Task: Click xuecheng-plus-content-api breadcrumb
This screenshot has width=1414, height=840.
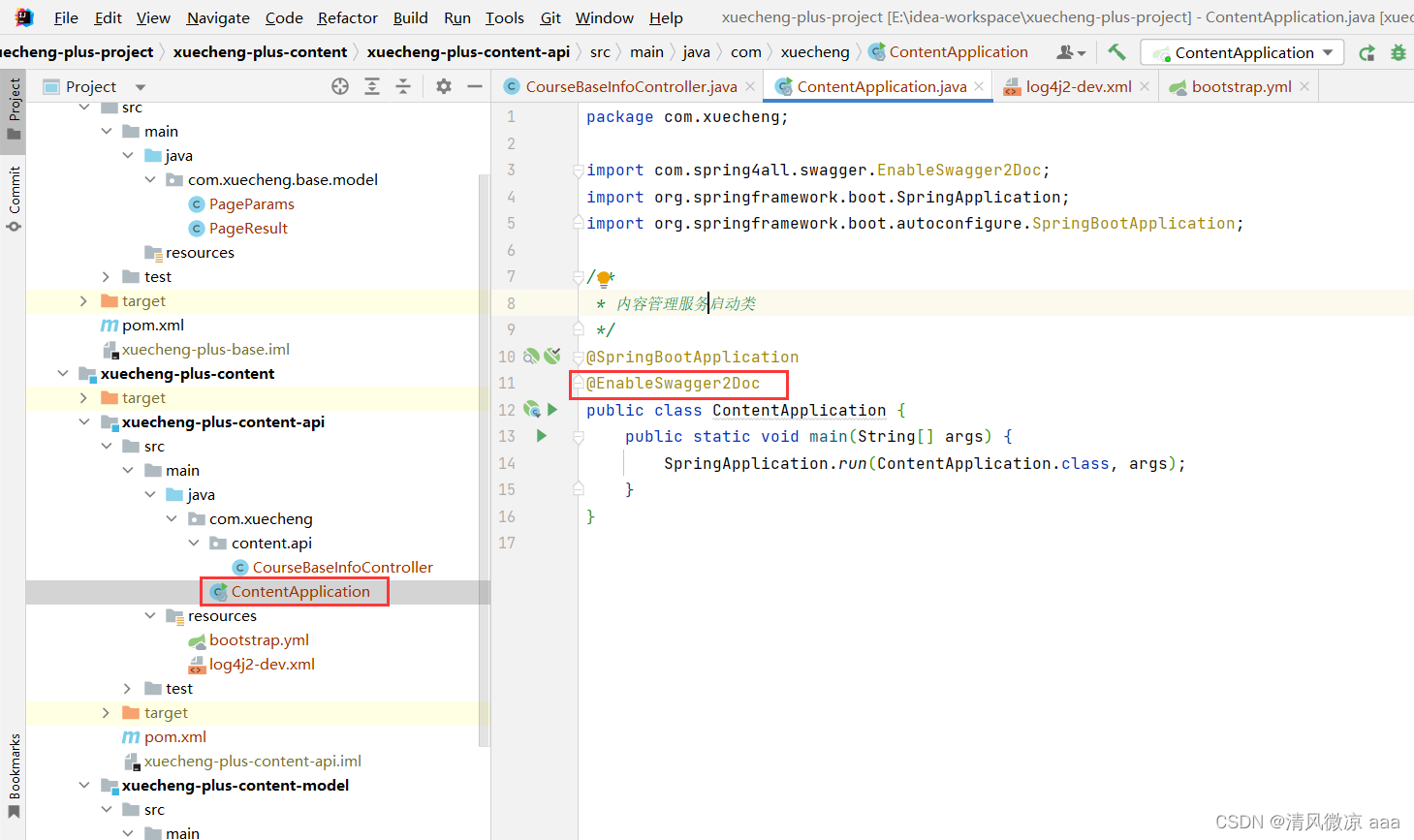Action: point(468,51)
